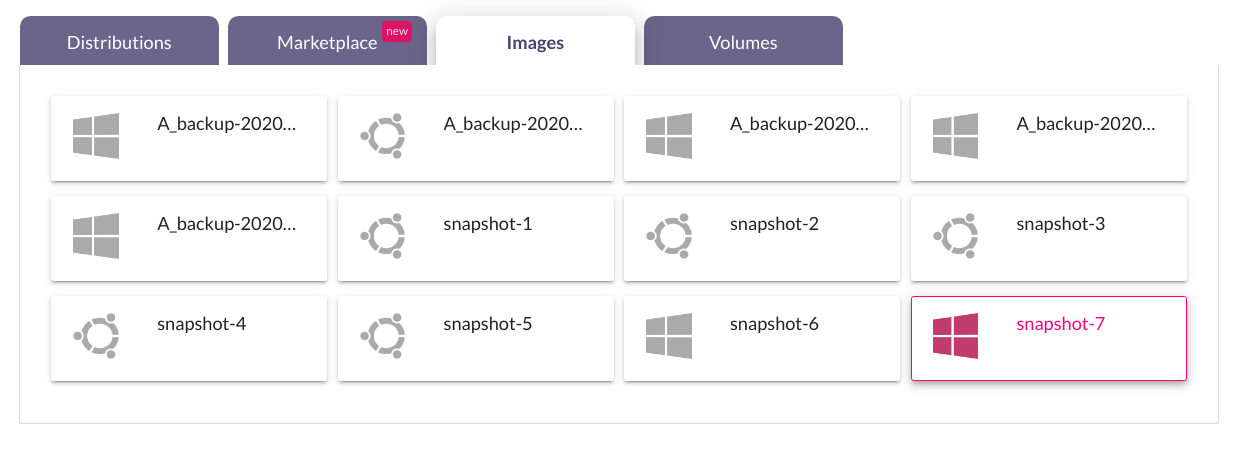Select the highlighted snapshot-7 label
Viewport: 1241px width, 451px height.
point(1061,323)
